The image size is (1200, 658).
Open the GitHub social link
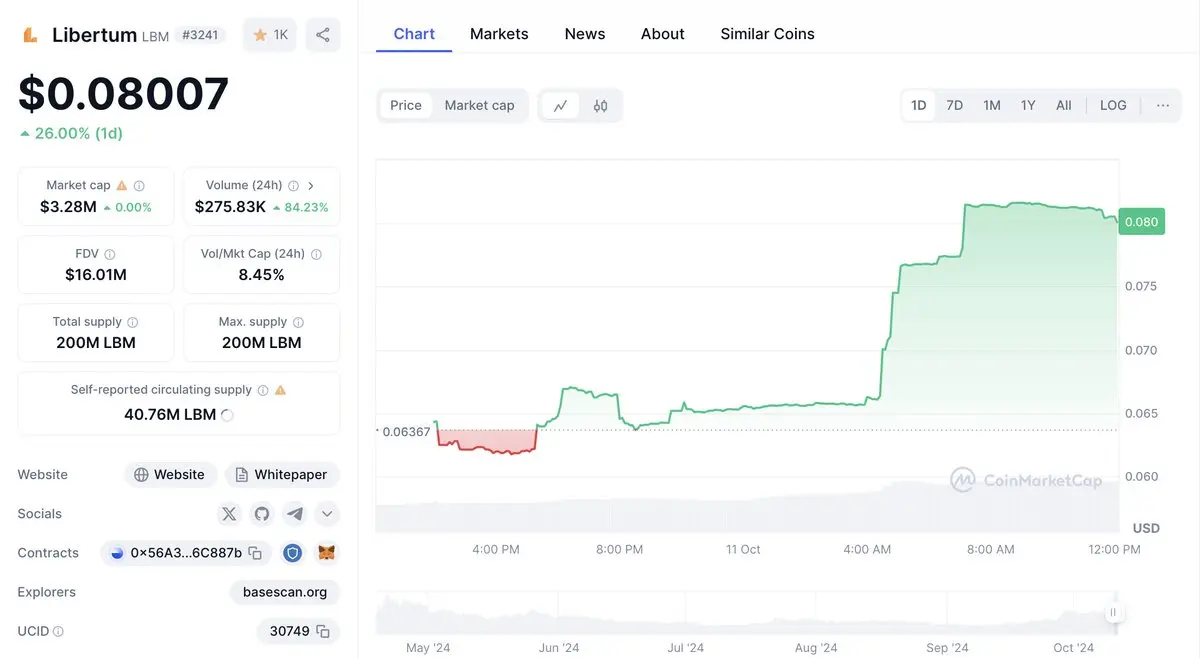tap(262, 514)
